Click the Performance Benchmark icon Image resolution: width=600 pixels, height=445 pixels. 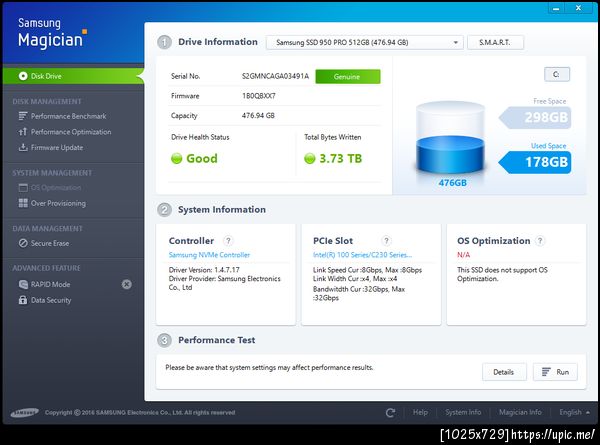pyautogui.click(x=23, y=116)
